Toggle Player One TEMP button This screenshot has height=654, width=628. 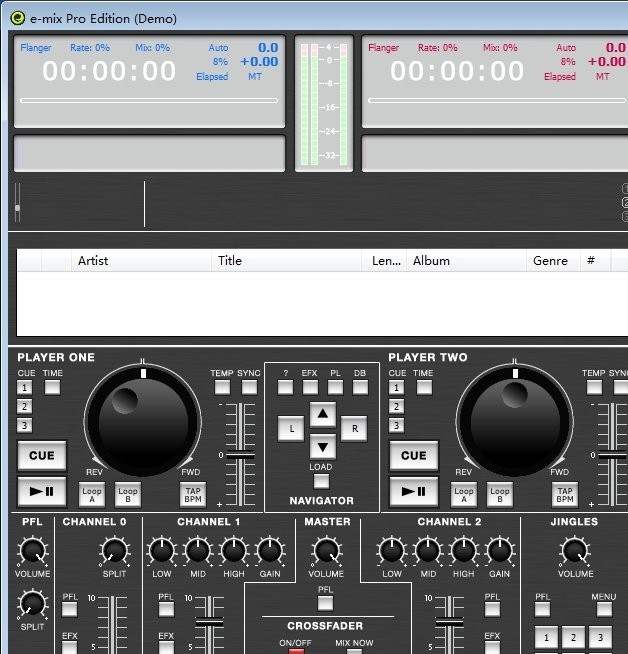[222, 387]
